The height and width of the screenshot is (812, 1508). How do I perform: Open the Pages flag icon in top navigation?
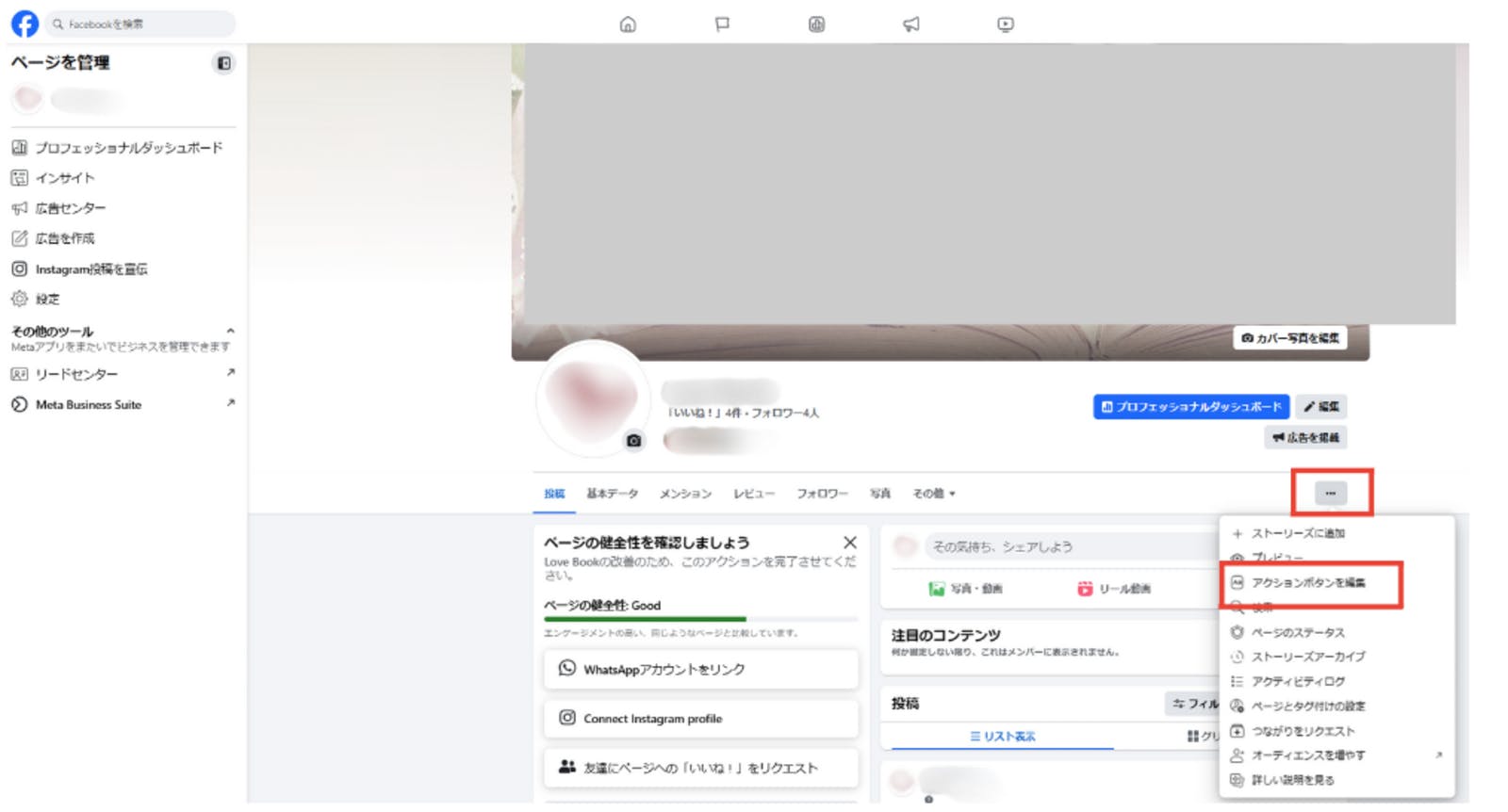click(722, 24)
